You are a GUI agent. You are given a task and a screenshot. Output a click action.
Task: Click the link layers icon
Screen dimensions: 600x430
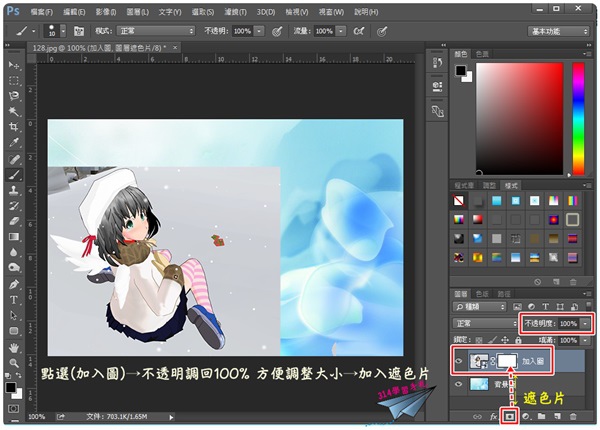(477, 416)
